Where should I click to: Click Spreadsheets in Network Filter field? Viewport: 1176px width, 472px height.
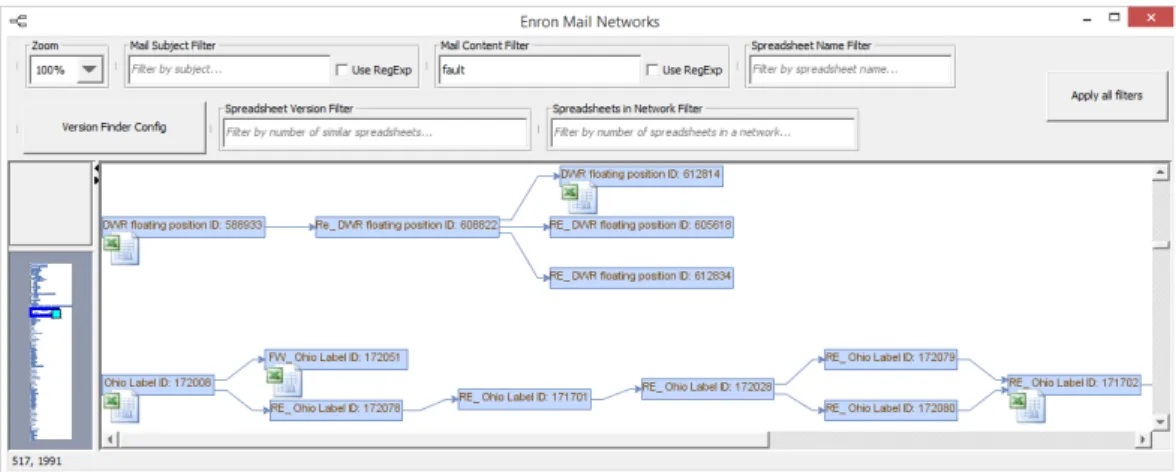pyautogui.click(x=704, y=133)
